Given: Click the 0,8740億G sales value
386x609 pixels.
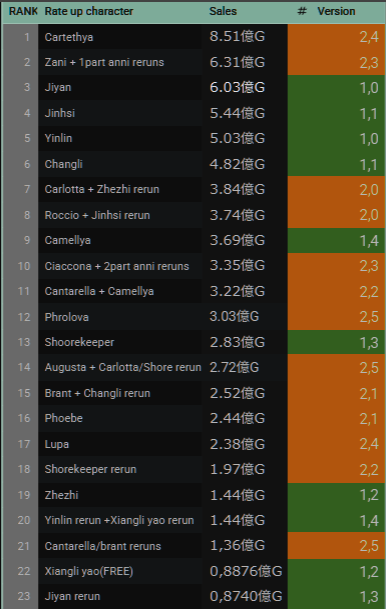Looking at the screenshot, I should coord(246,596).
